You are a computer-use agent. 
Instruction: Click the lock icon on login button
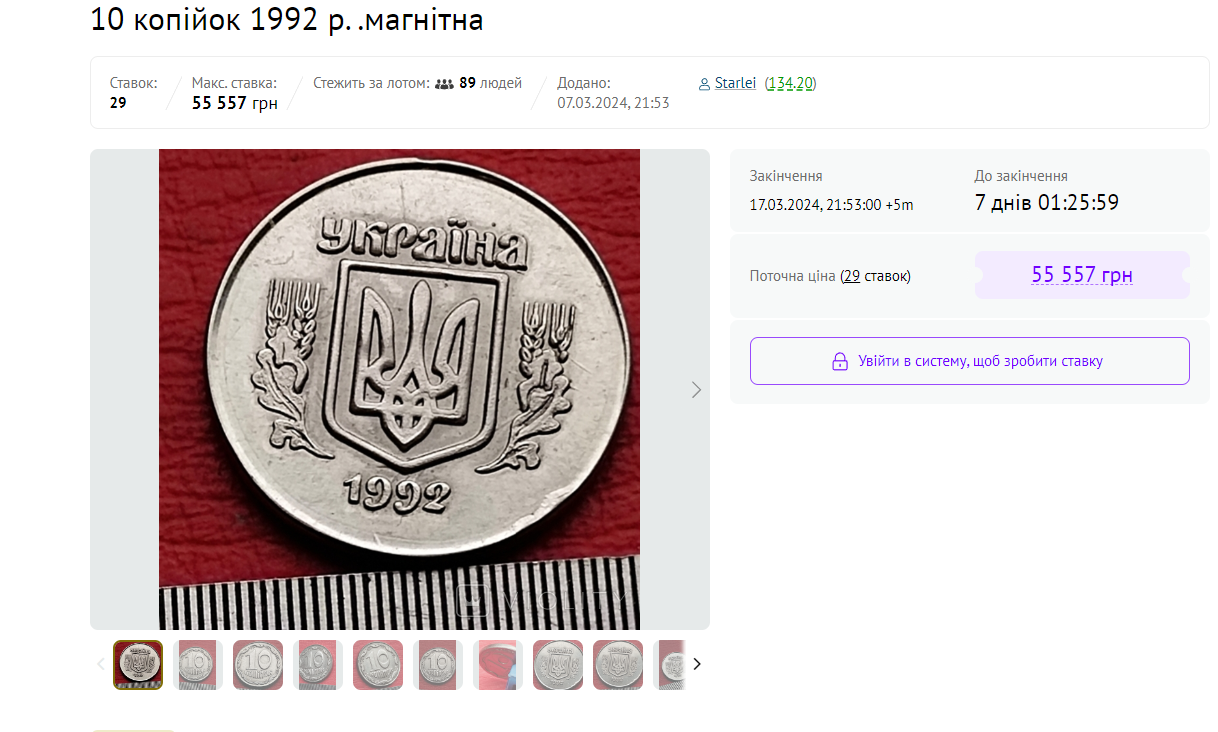tap(840, 362)
